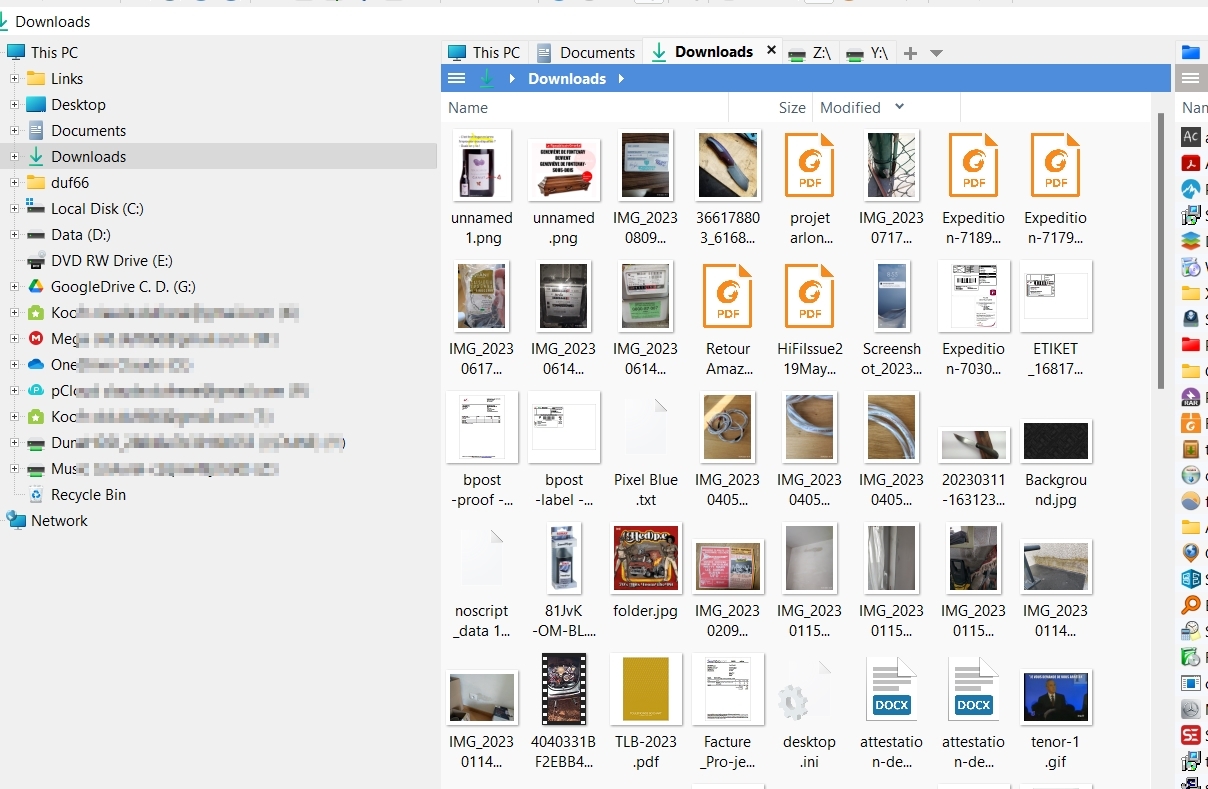Select the HiFiIssue219May PDF icon
This screenshot has width=1208, height=789.
pyautogui.click(x=810, y=297)
